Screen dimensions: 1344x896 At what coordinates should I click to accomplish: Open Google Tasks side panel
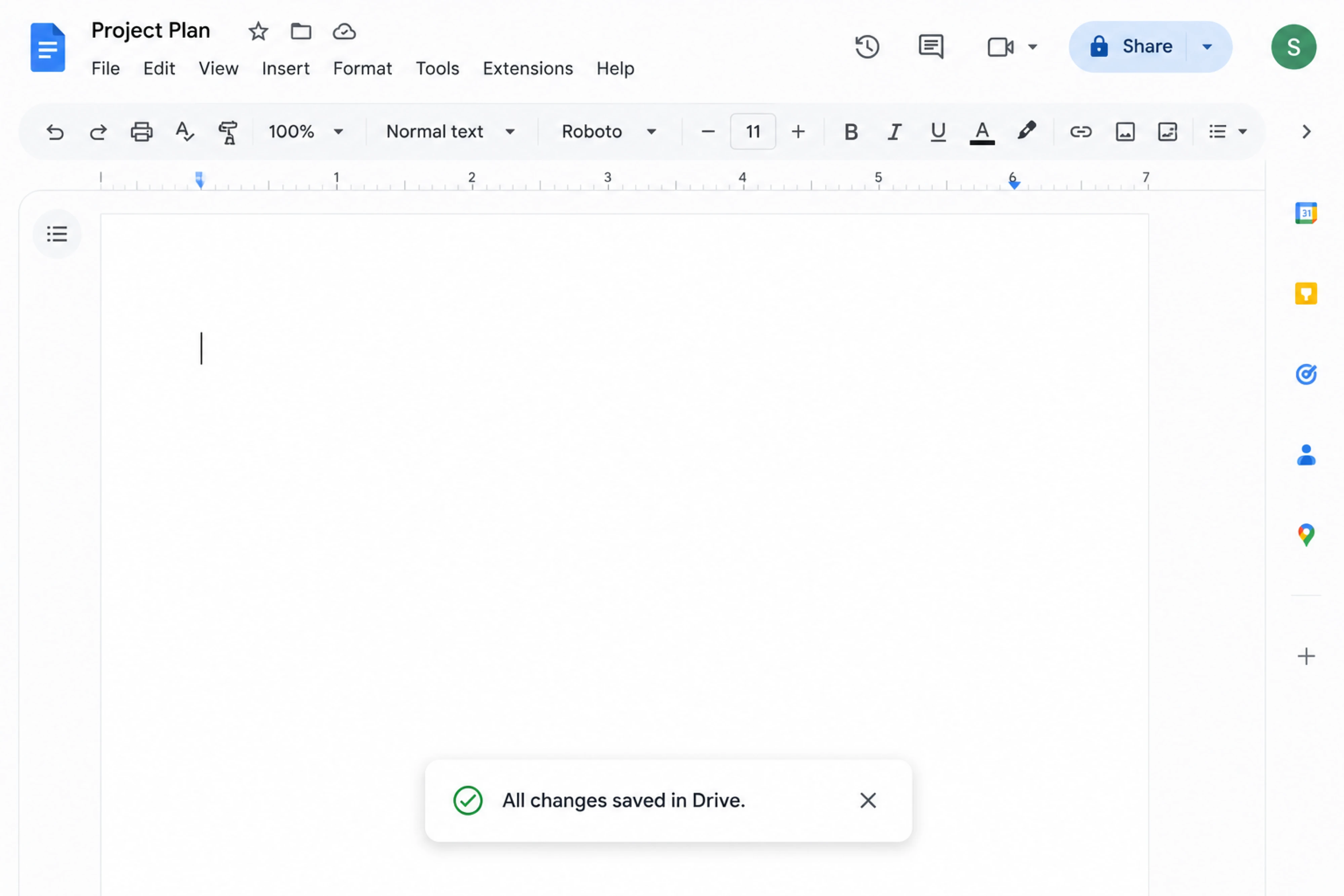1306,374
